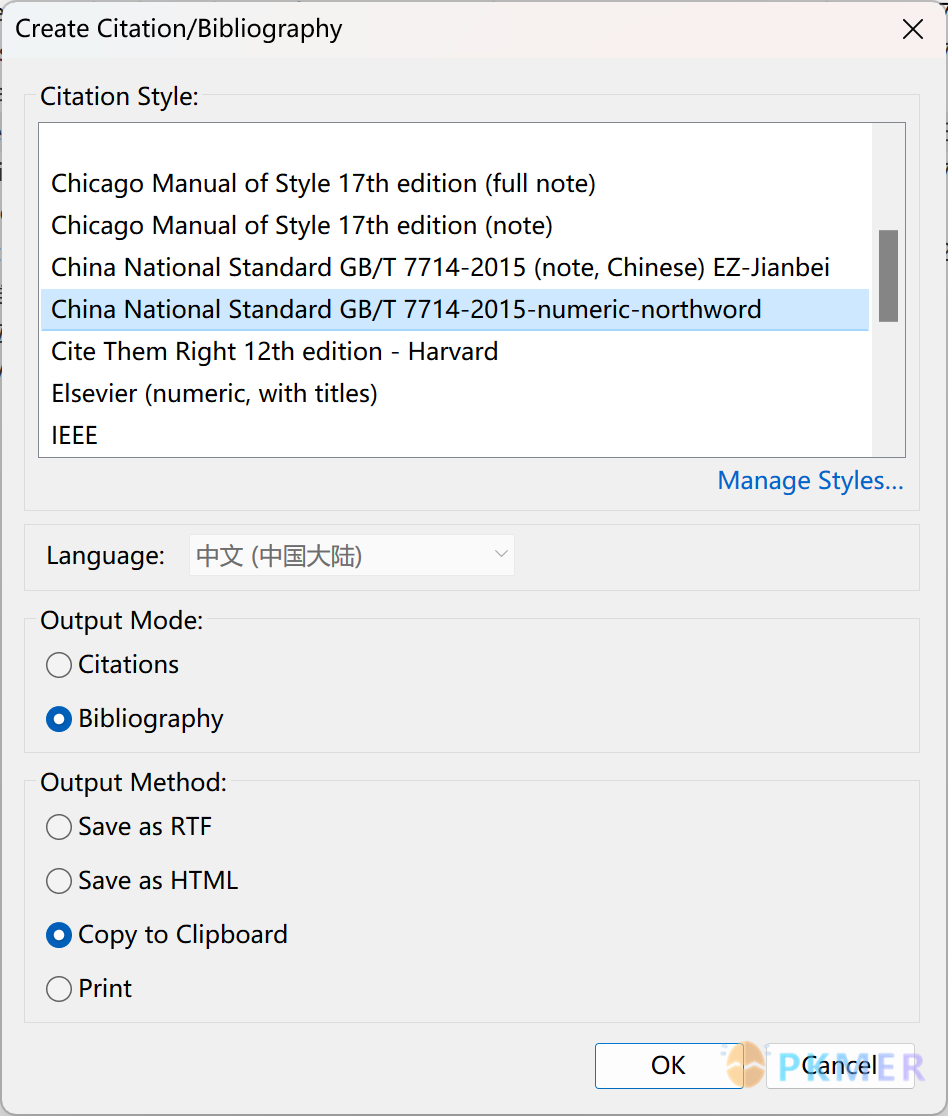Open the Language dropdown
Viewport: 948px width, 1116px height.
click(x=352, y=555)
